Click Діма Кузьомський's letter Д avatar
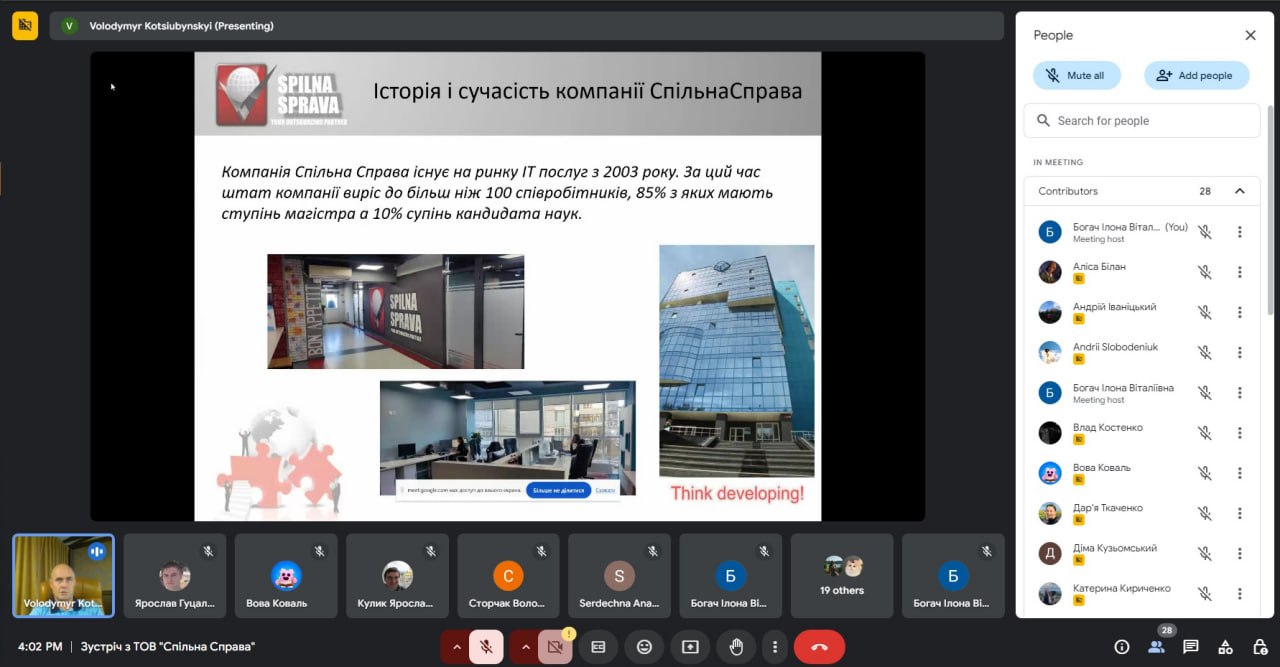The height and width of the screenshot is (667, 1280). tap(1050, 553)
